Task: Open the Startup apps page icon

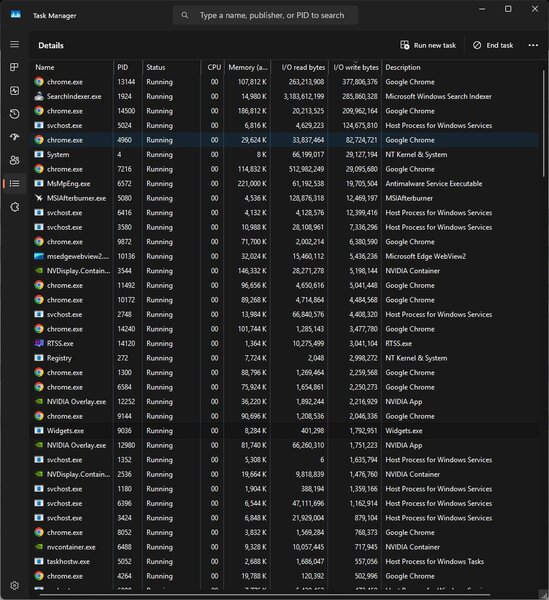Action: tap(15, 137)
